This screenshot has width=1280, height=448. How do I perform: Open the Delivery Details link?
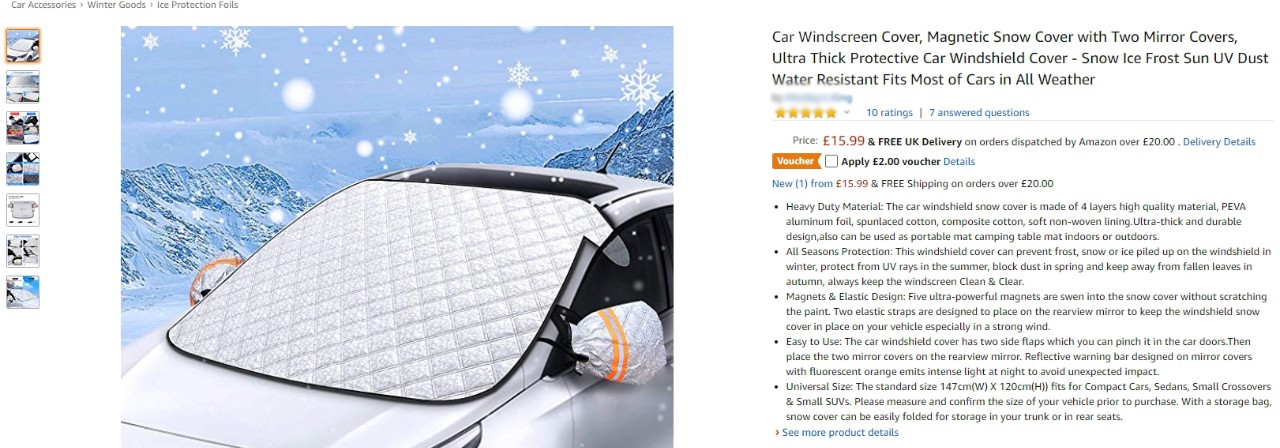pos(1219,142)
